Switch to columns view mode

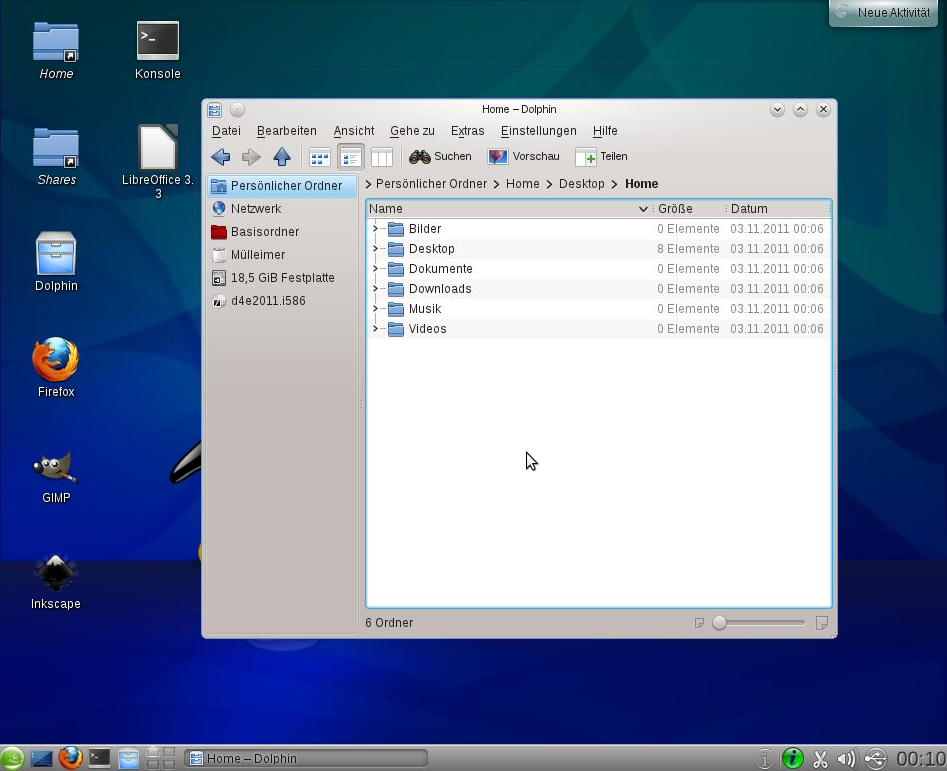click(382, 158)
